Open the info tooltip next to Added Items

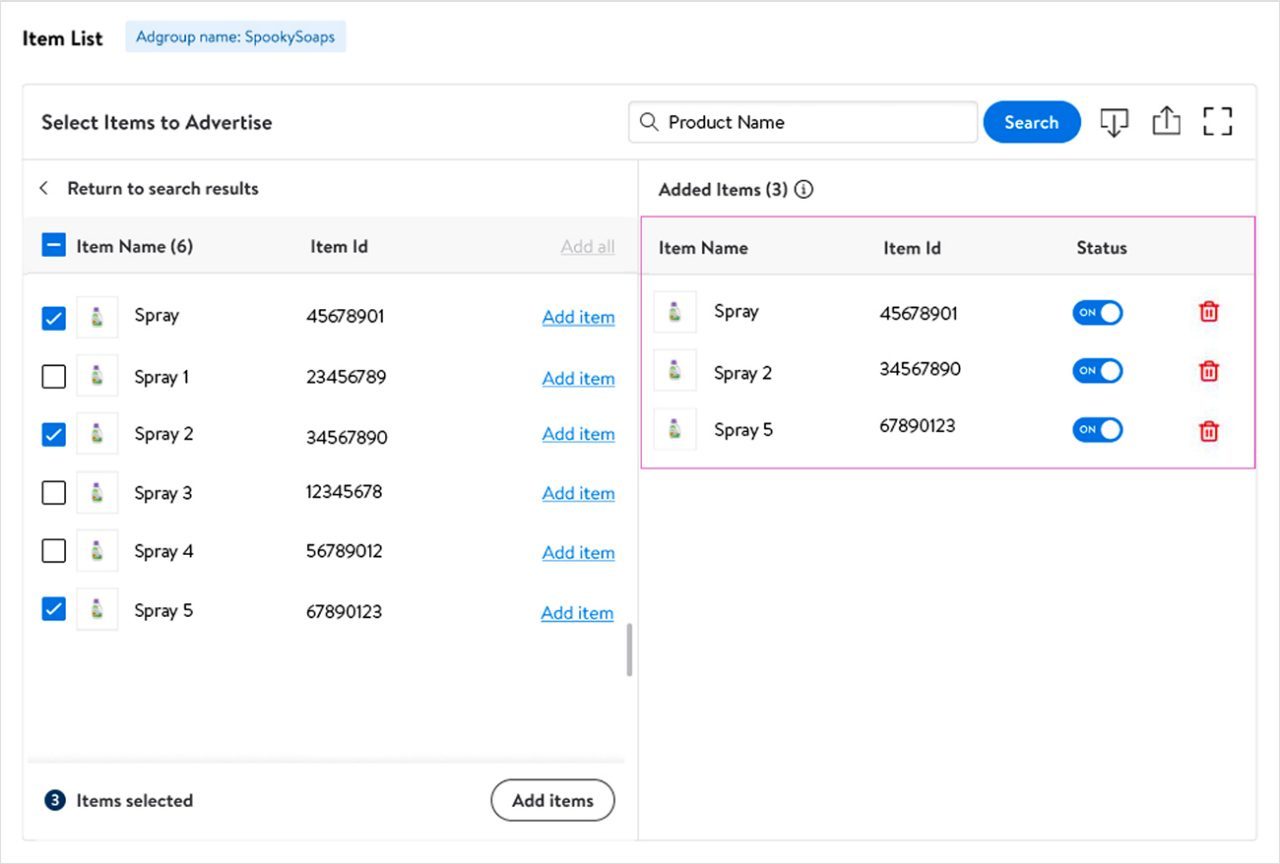click(804, 189)
